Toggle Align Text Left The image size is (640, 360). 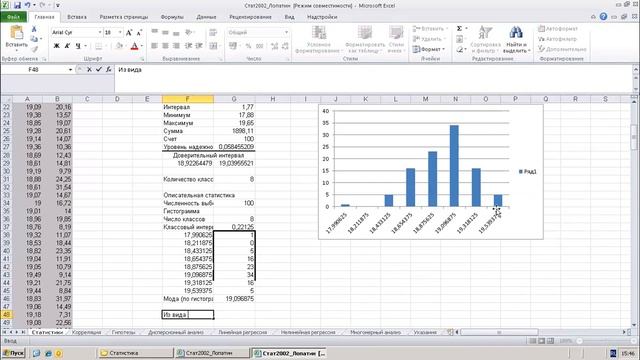coord(155,46)
